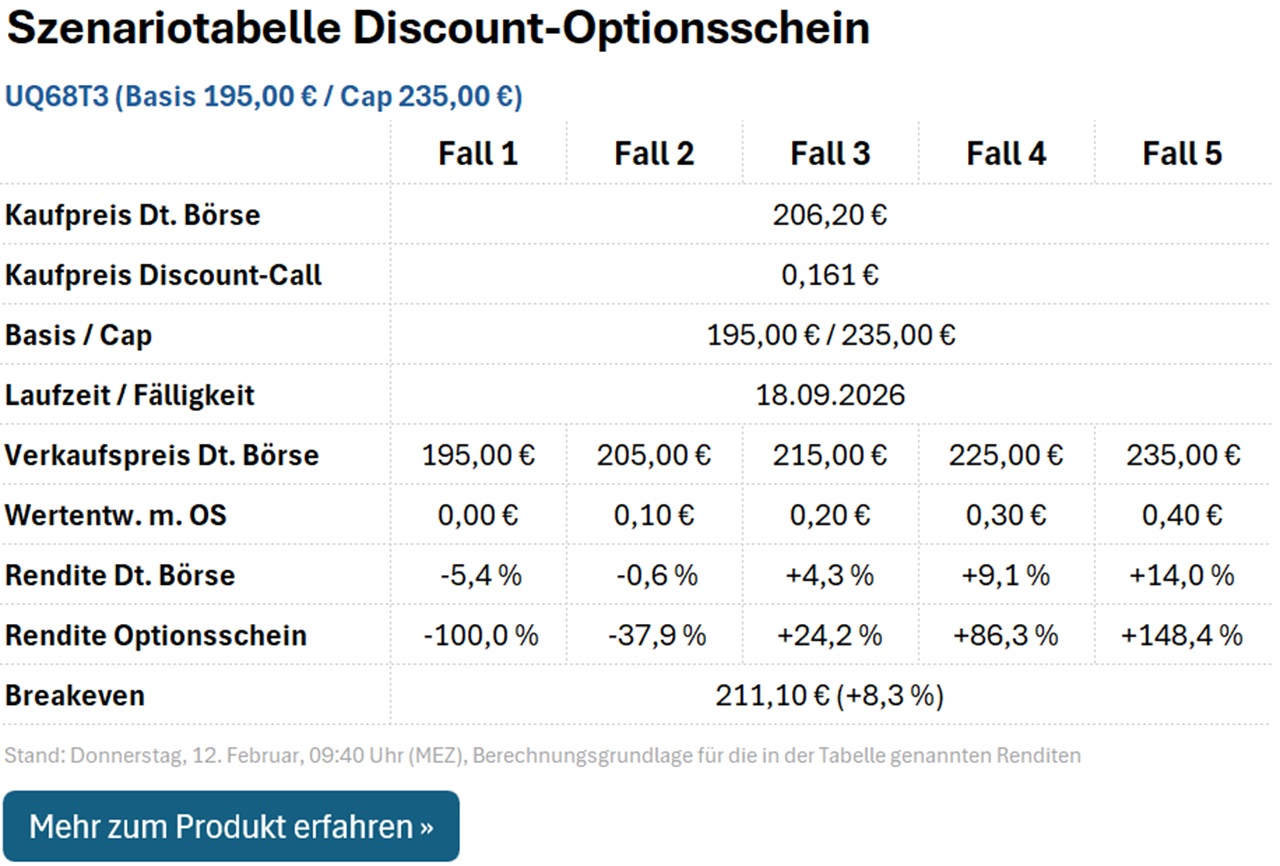Click the +148,4 % return in Fall 5
Image resolution: width=1280 pixels, height=866 pixels.
1182,634
